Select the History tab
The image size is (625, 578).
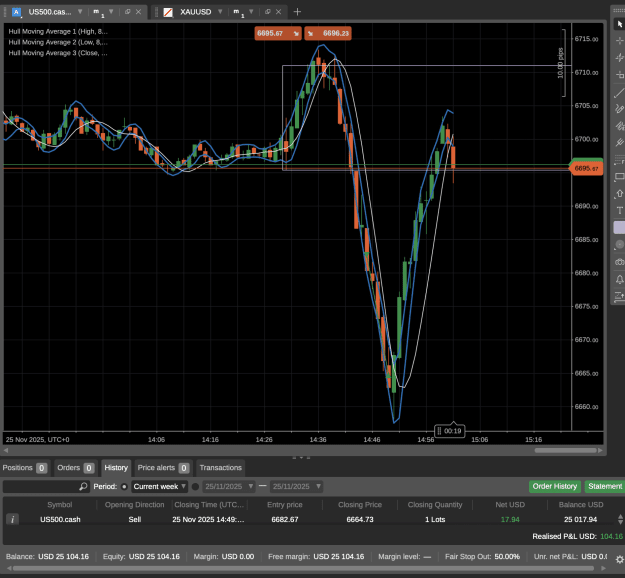[116, 468]
